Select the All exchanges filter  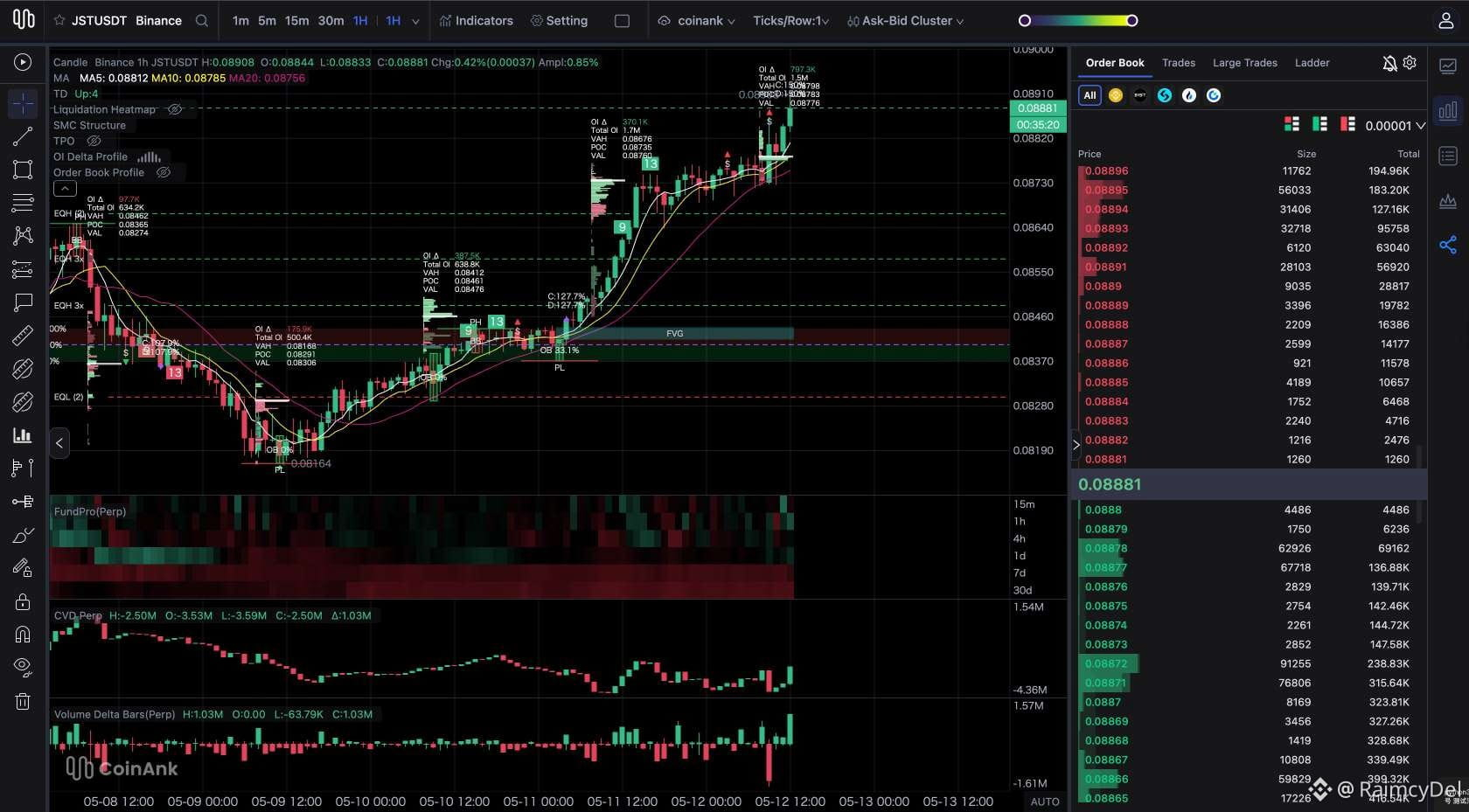tap(1090, 95)
